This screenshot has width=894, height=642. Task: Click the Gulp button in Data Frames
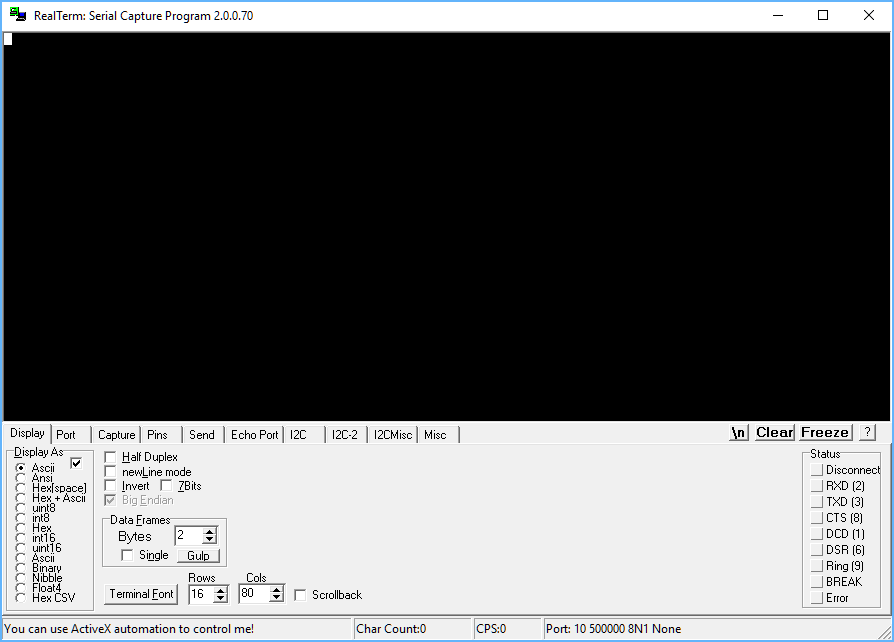198,556
